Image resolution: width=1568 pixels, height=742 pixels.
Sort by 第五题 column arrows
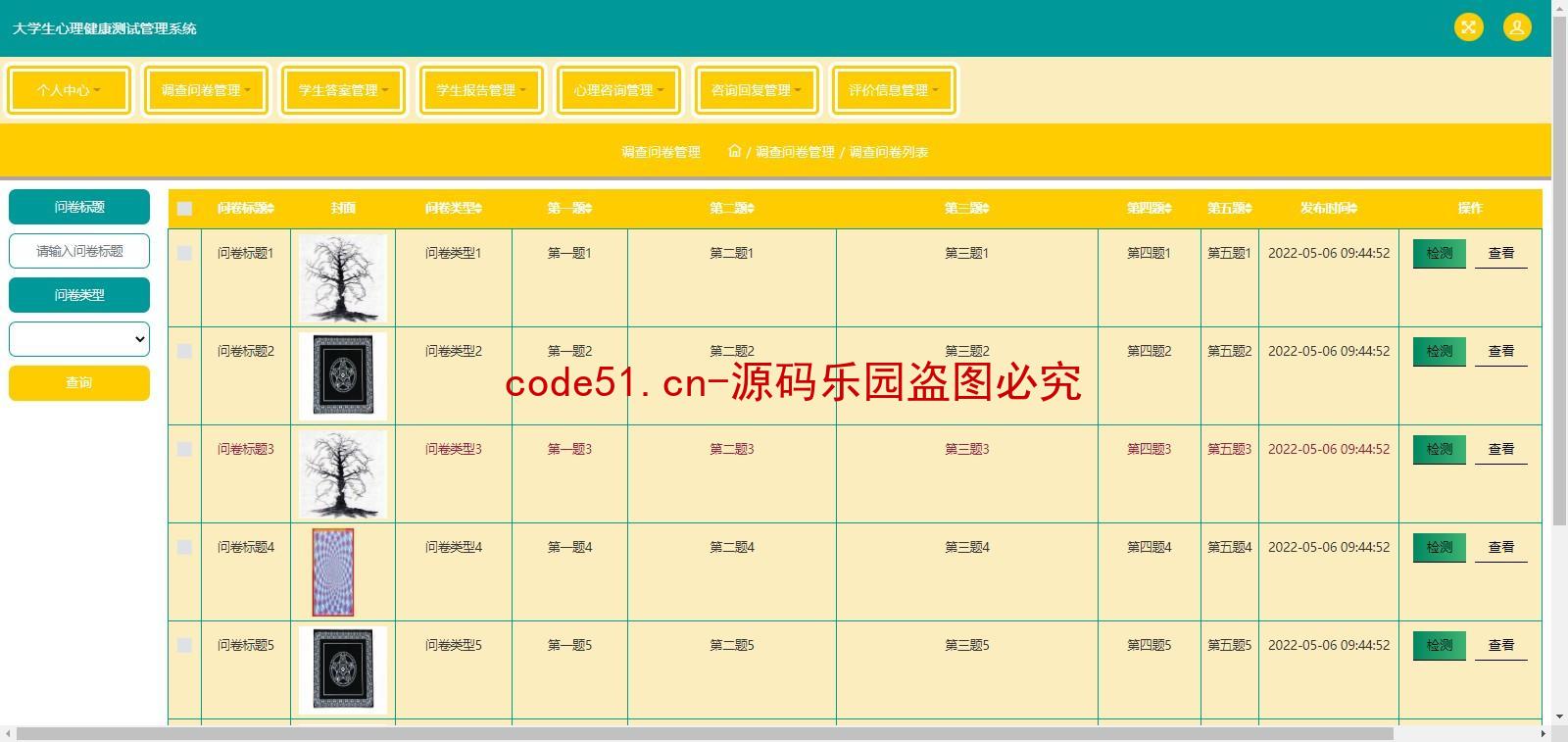[x=1248, y=208]
